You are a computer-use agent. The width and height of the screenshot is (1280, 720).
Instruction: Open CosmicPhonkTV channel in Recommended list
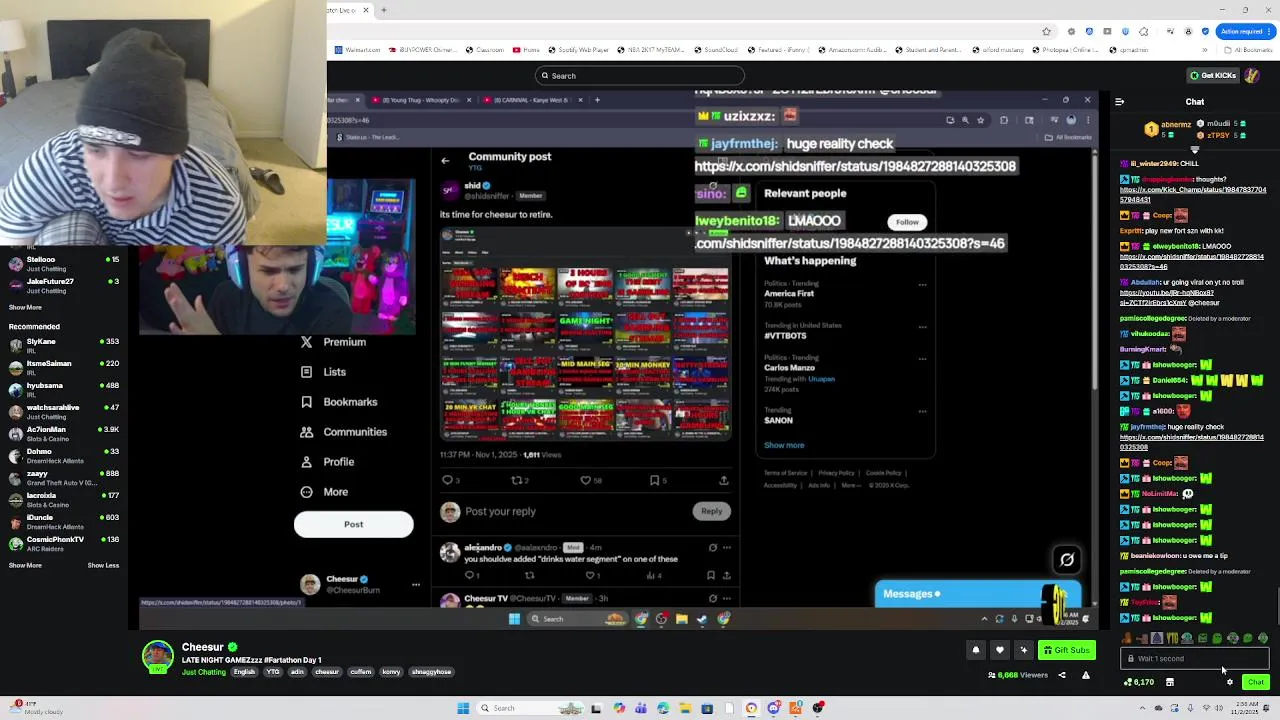(x=64, y=543)
